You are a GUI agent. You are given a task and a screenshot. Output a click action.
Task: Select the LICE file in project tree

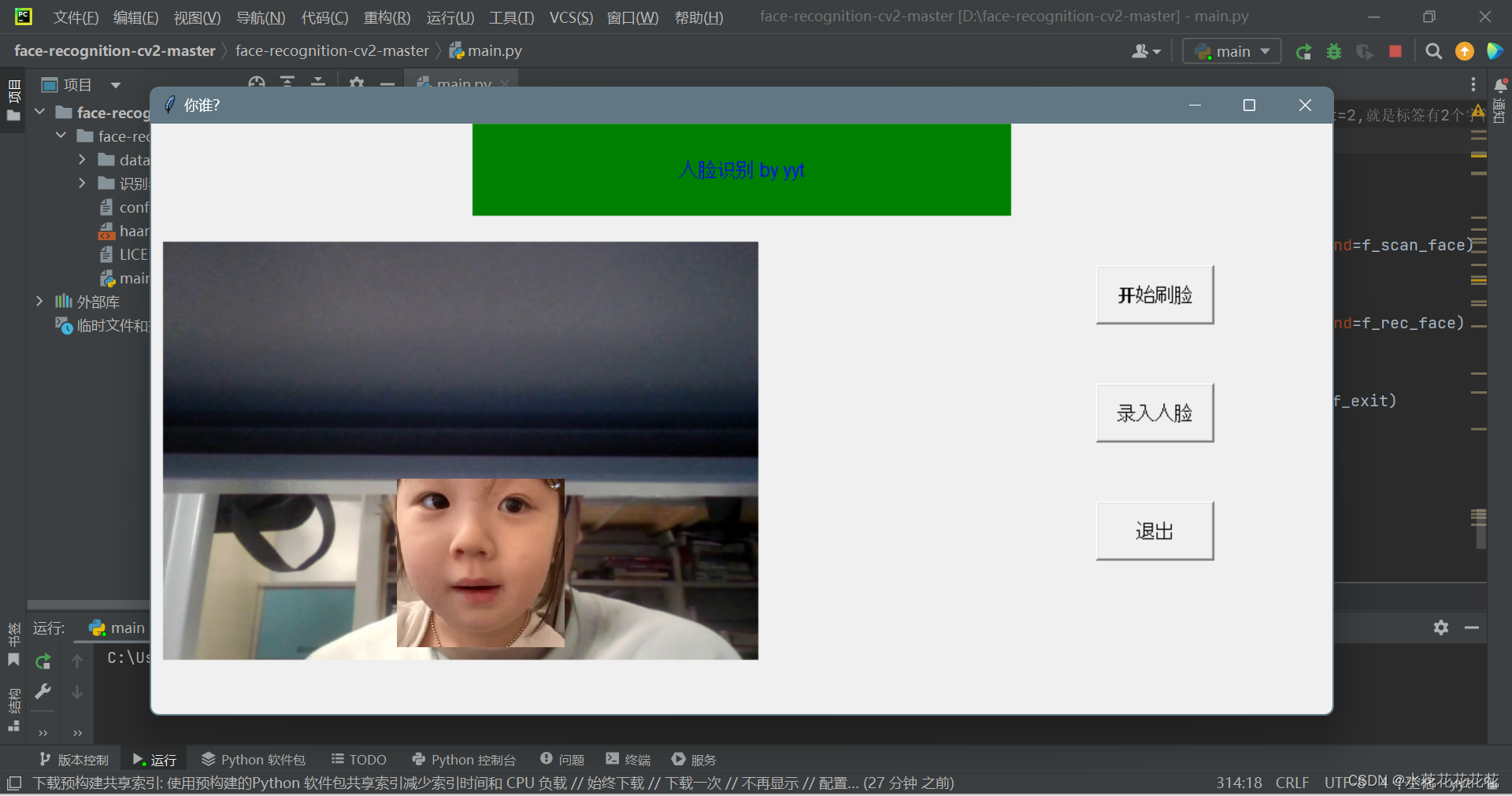point(124,254)
